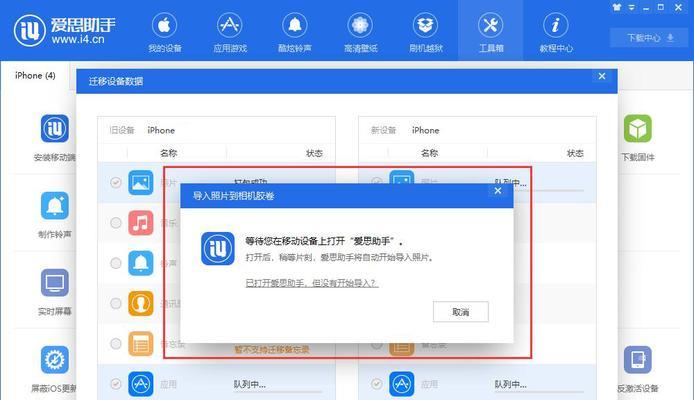Click old device music note icon

(141, 223)
